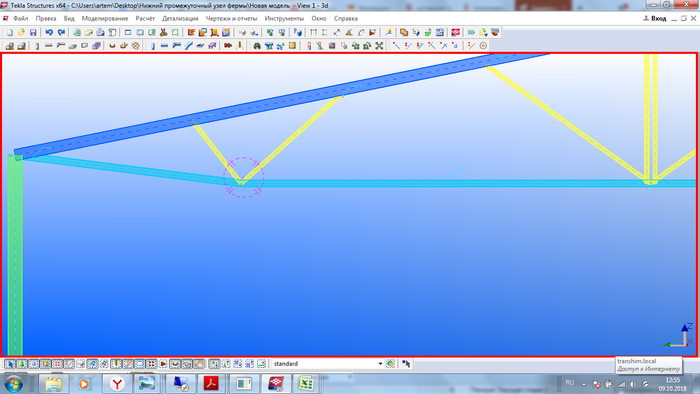Image resolution: width=700 pixels, height=394 pixels.
Task: Click the magenta circled truss node
Action: (x=244, y=178)
